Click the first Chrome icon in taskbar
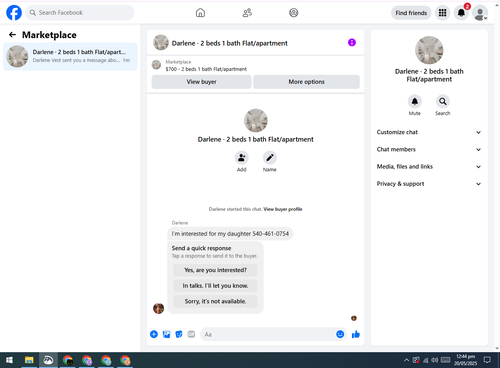500x368 pixels. pyautogui.click(x=68, y=360)
